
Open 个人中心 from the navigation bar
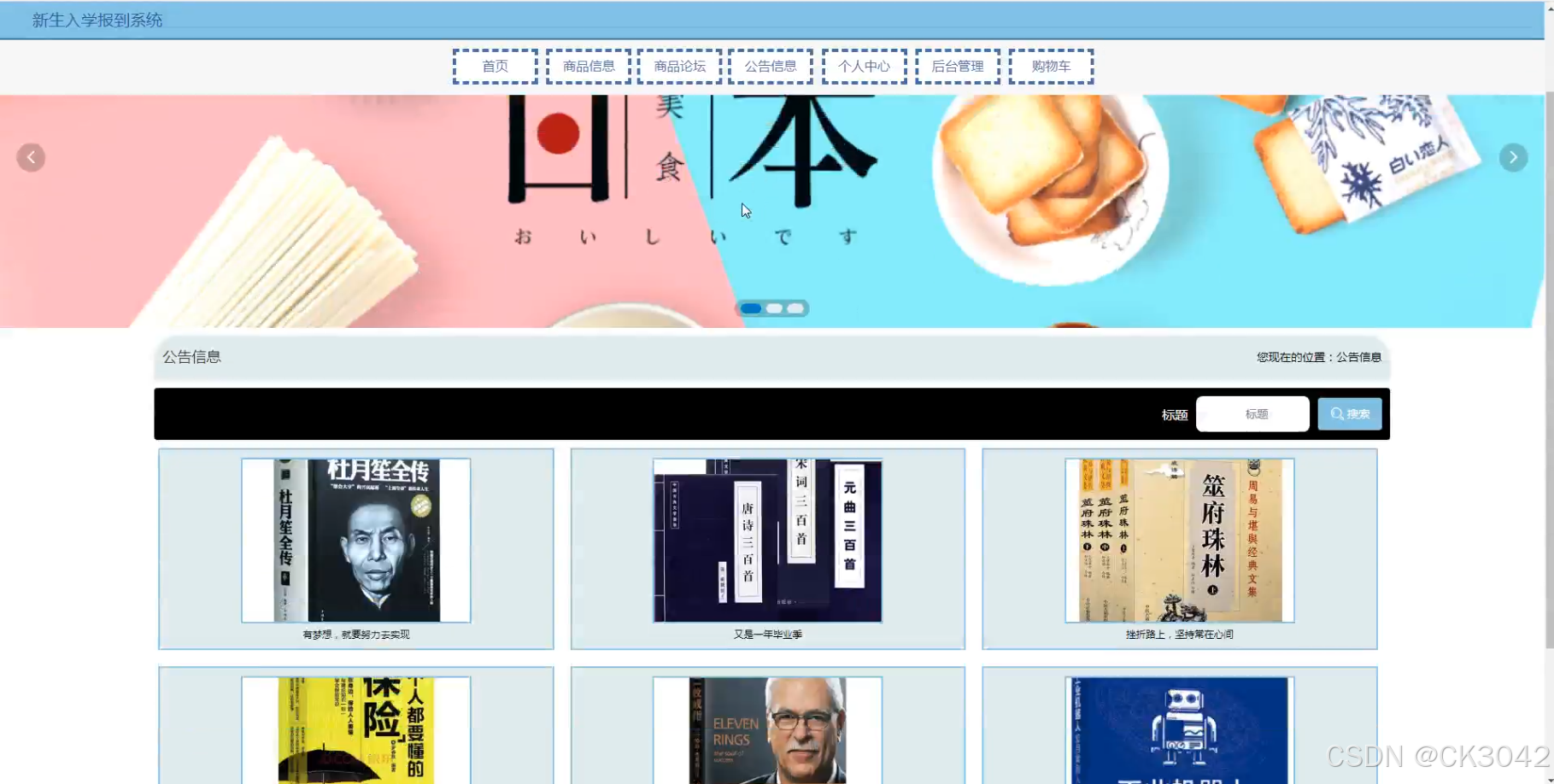click(865, 66)
